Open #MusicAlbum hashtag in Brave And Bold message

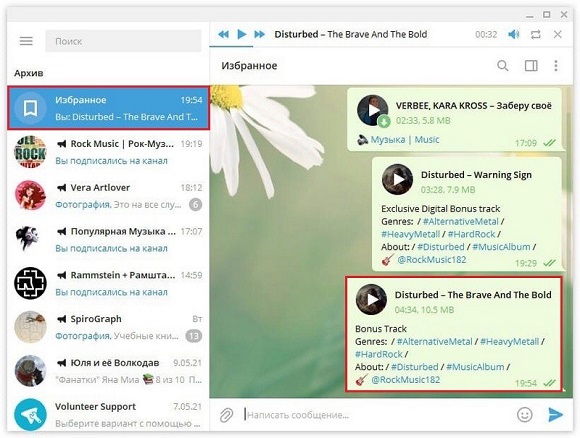click(x=475, y=367)
